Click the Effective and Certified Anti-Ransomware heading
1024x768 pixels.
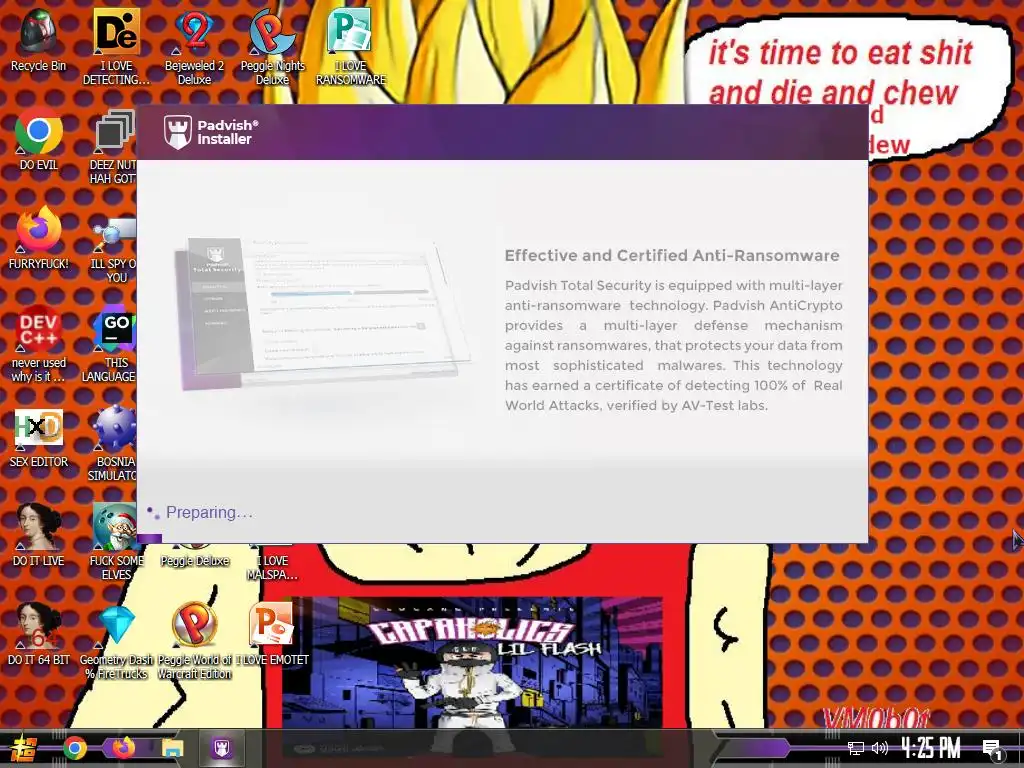click(x=672, y=255)
